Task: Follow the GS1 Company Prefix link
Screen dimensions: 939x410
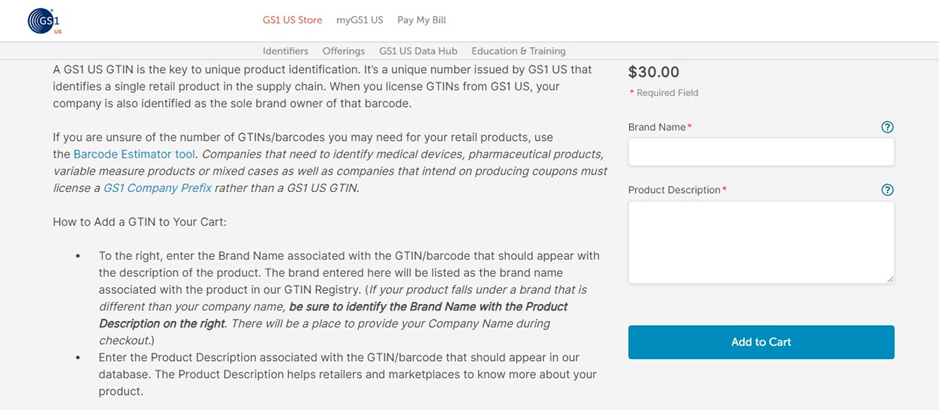Action: (x=157, y=188)
